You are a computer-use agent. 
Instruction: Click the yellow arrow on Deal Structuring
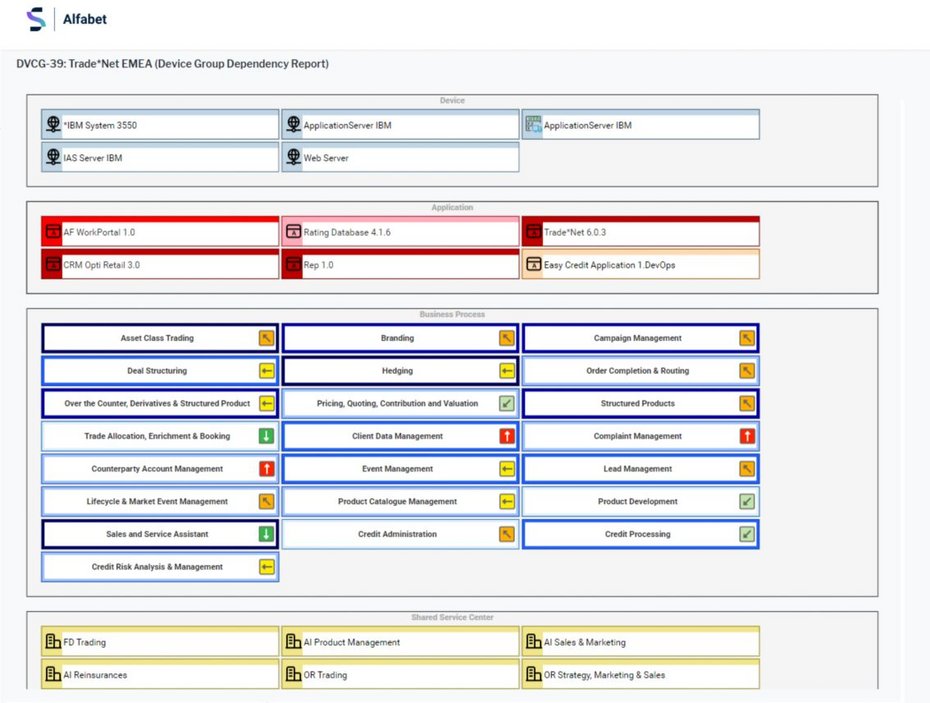tap(267, 371)
